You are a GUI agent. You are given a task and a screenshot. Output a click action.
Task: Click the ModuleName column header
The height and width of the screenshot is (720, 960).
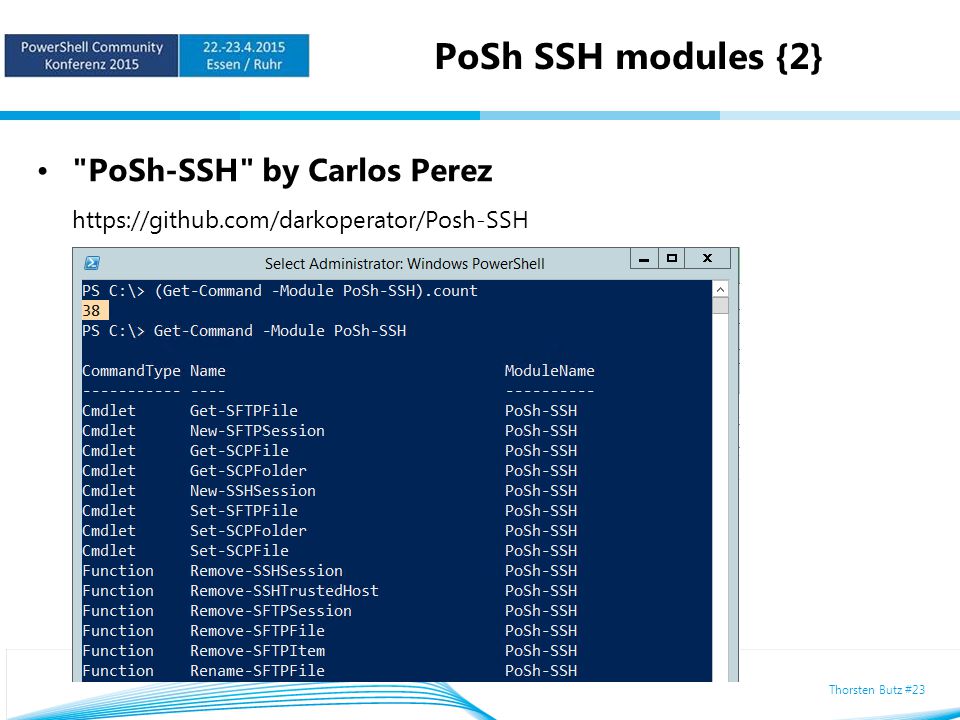[549, 371]
